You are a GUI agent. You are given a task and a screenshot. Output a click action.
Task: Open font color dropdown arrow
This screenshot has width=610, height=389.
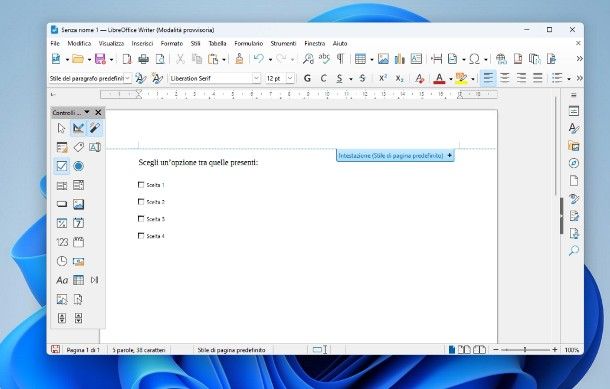450,79
